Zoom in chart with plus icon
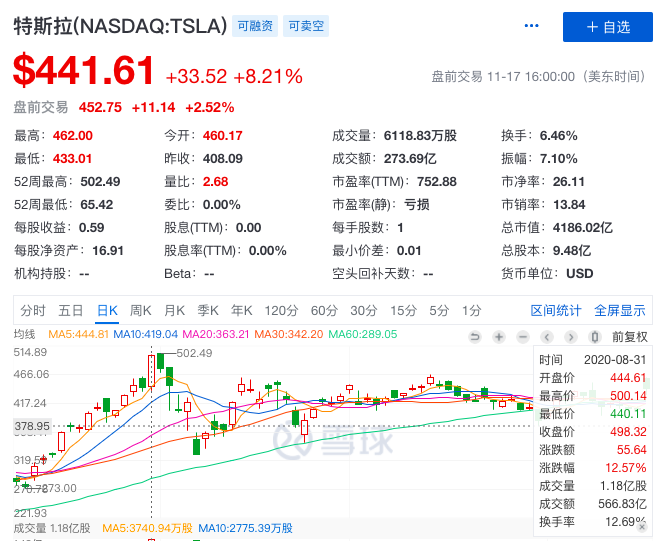The height and width of the screenshot is (541, 661). pos(498,337)
